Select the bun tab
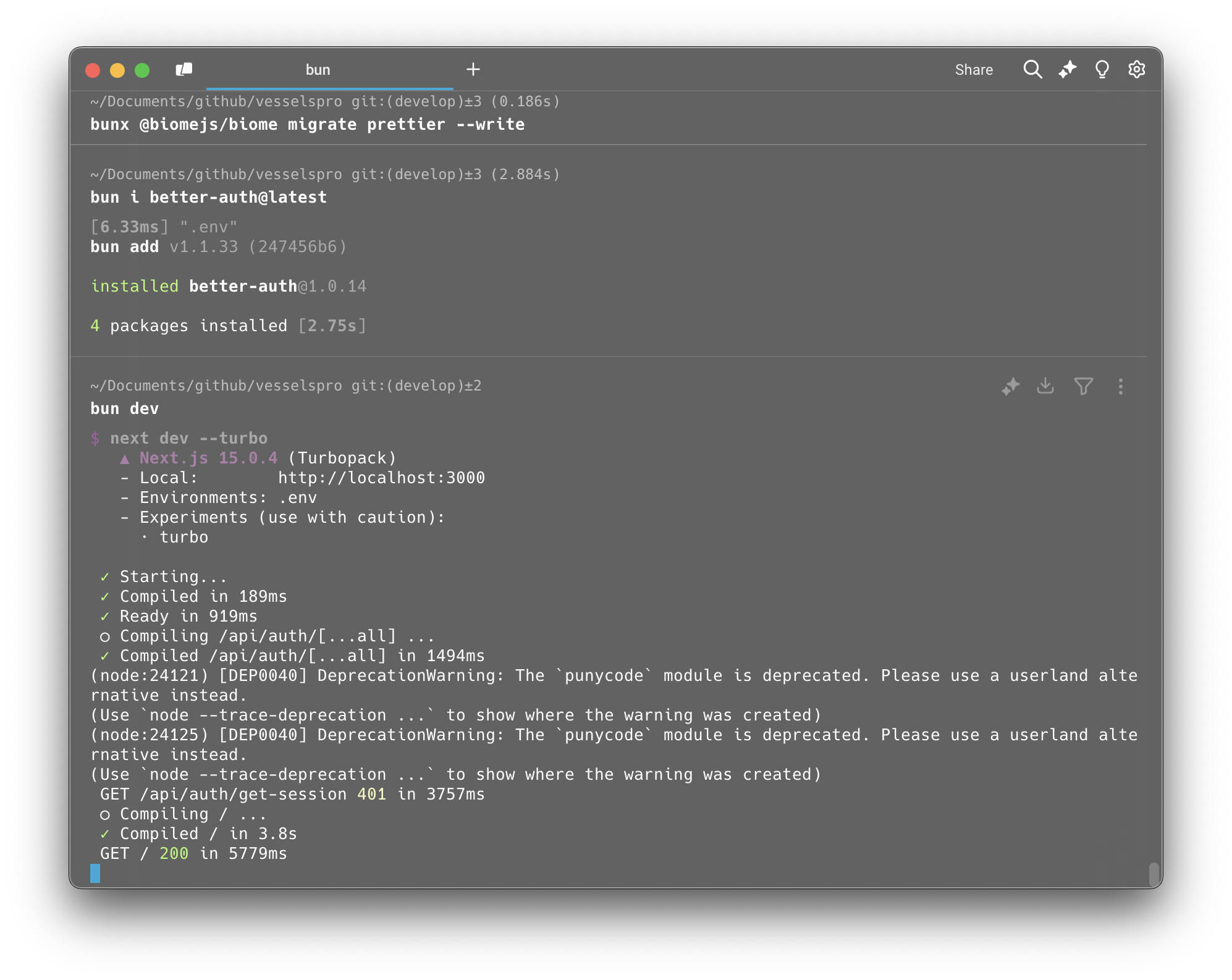 (318, 70)
